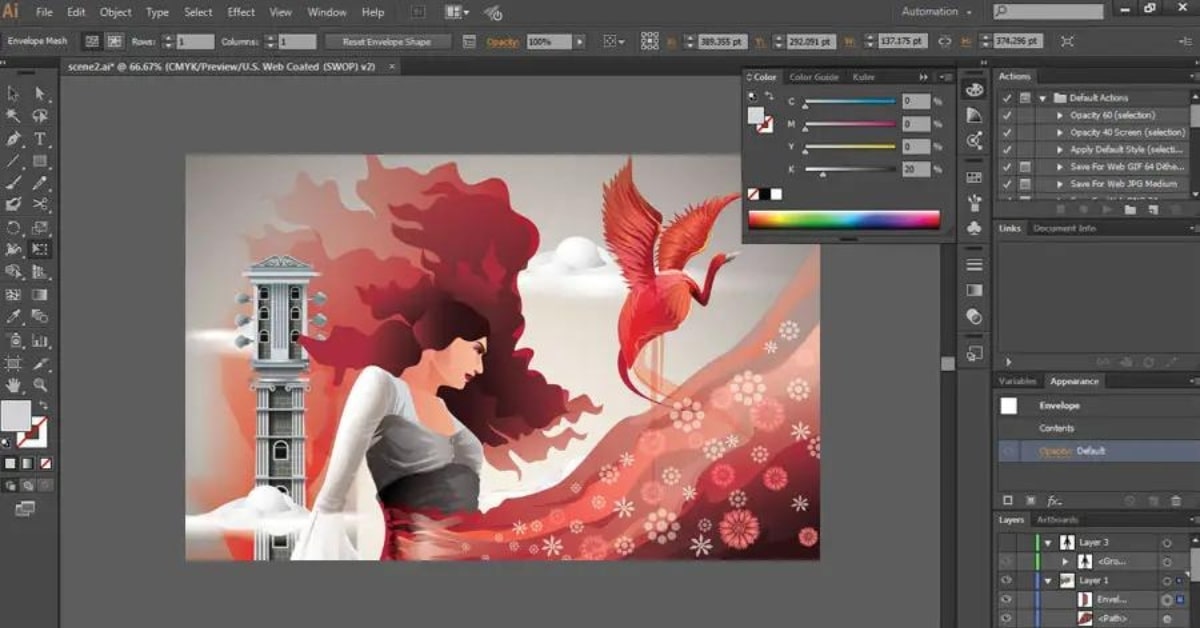This screenshot has width=1200, height=628.
Task: Open the Color panel dock icon
Action: point(974,89)
